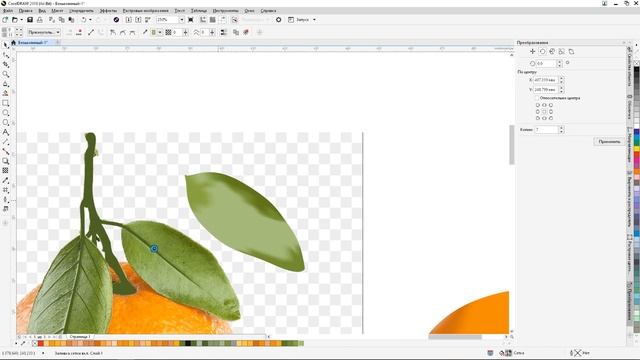Select the bottom-right anchor point radio
640x360 pixels.
pos(551,118)
